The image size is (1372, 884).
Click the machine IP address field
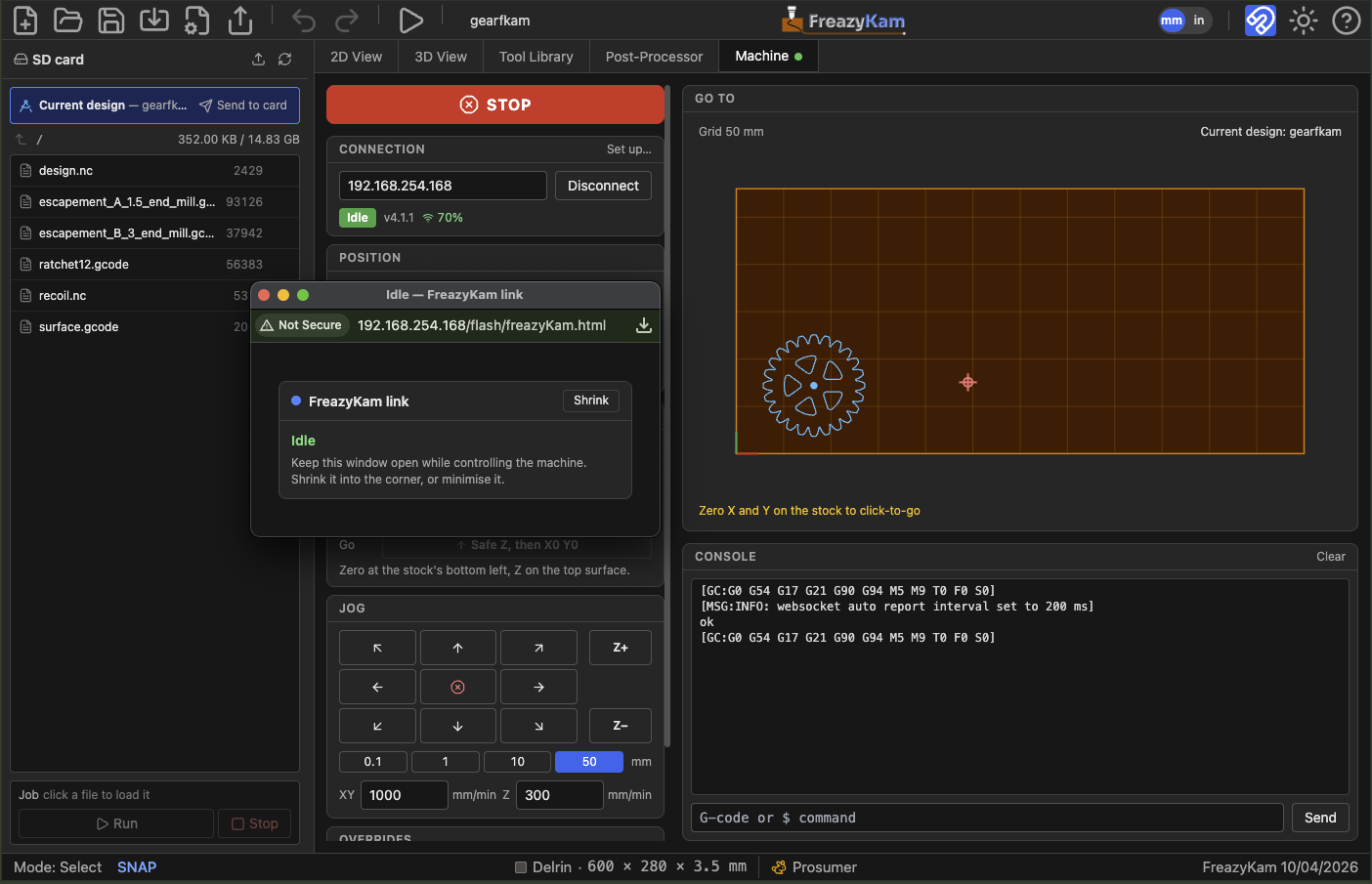pyautogui.click(x=443, y=186)
